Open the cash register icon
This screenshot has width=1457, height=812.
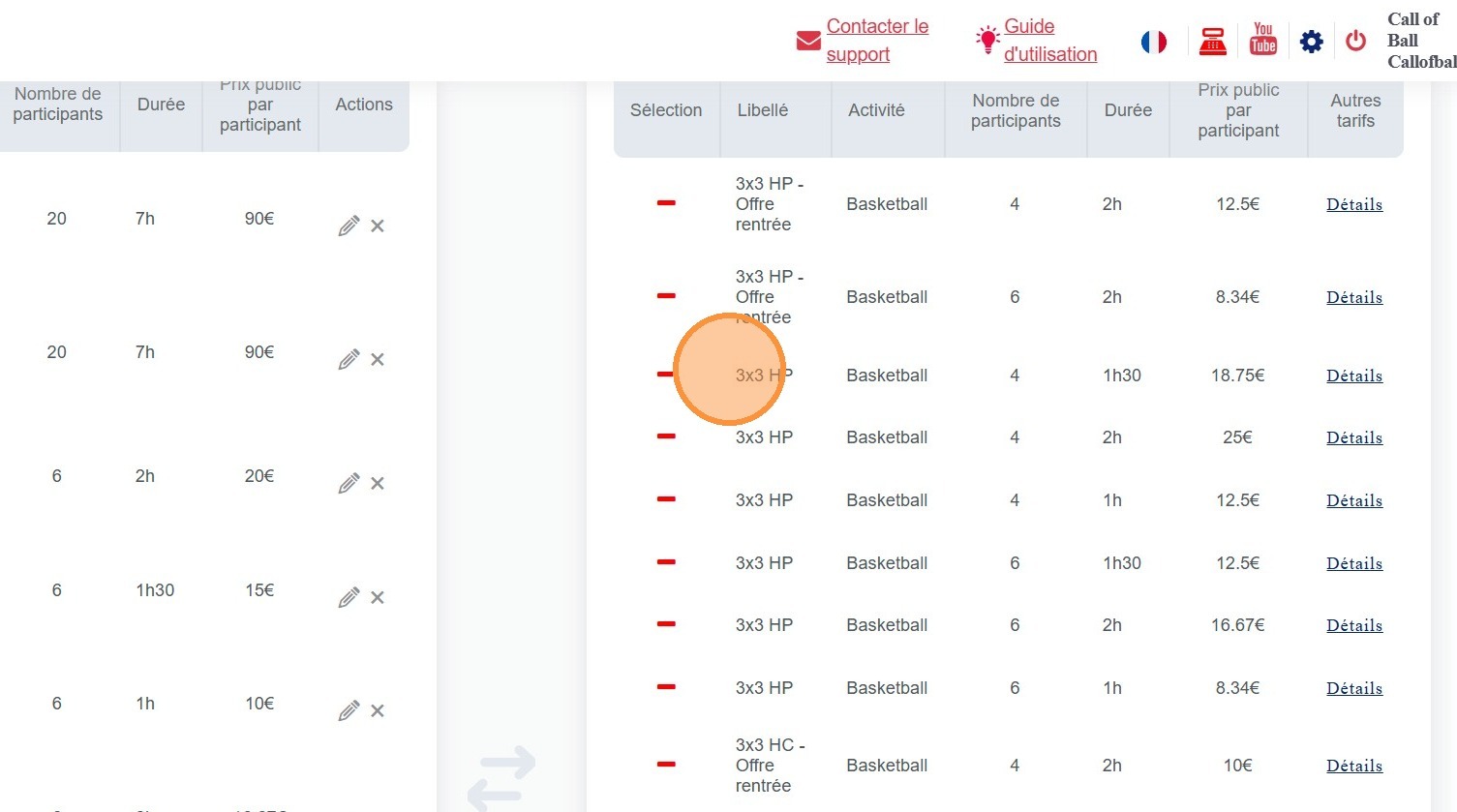point(1212,42)
